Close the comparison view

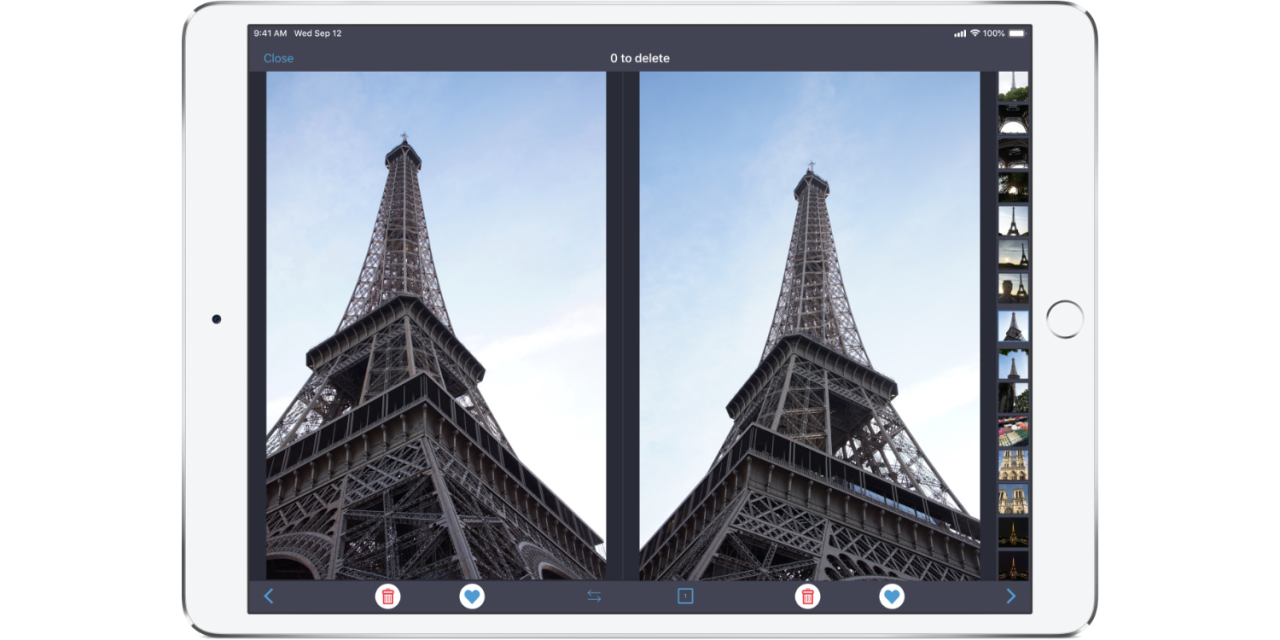tap(278, 58)
